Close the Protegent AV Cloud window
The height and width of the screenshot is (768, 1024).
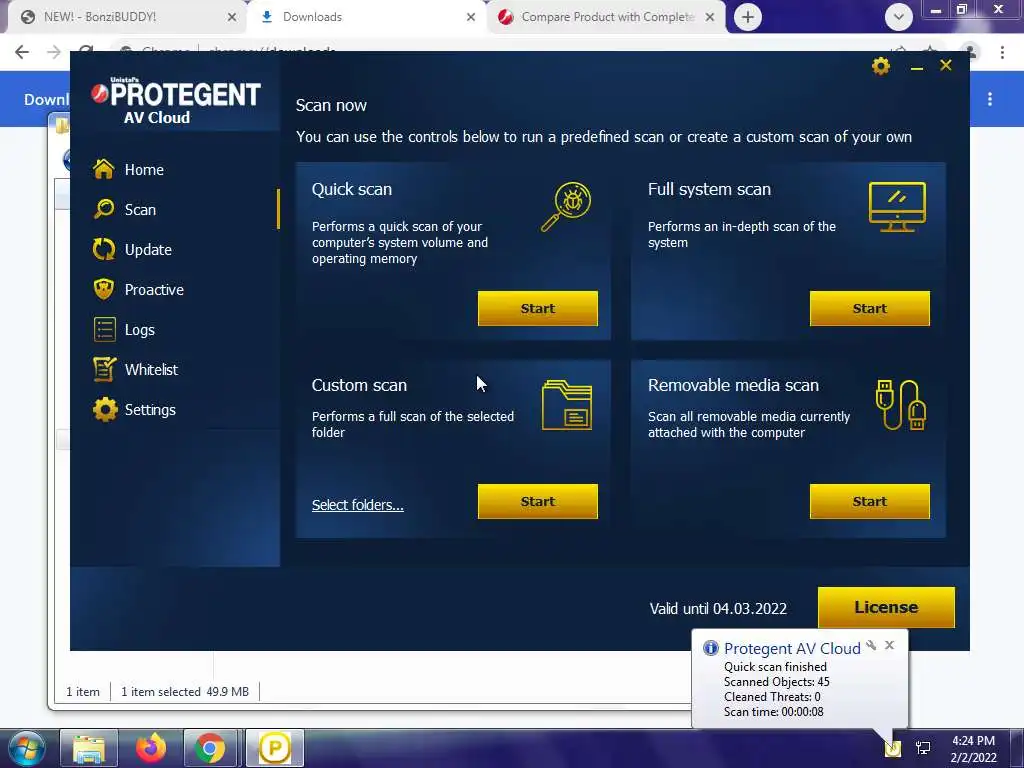(946, 65)
